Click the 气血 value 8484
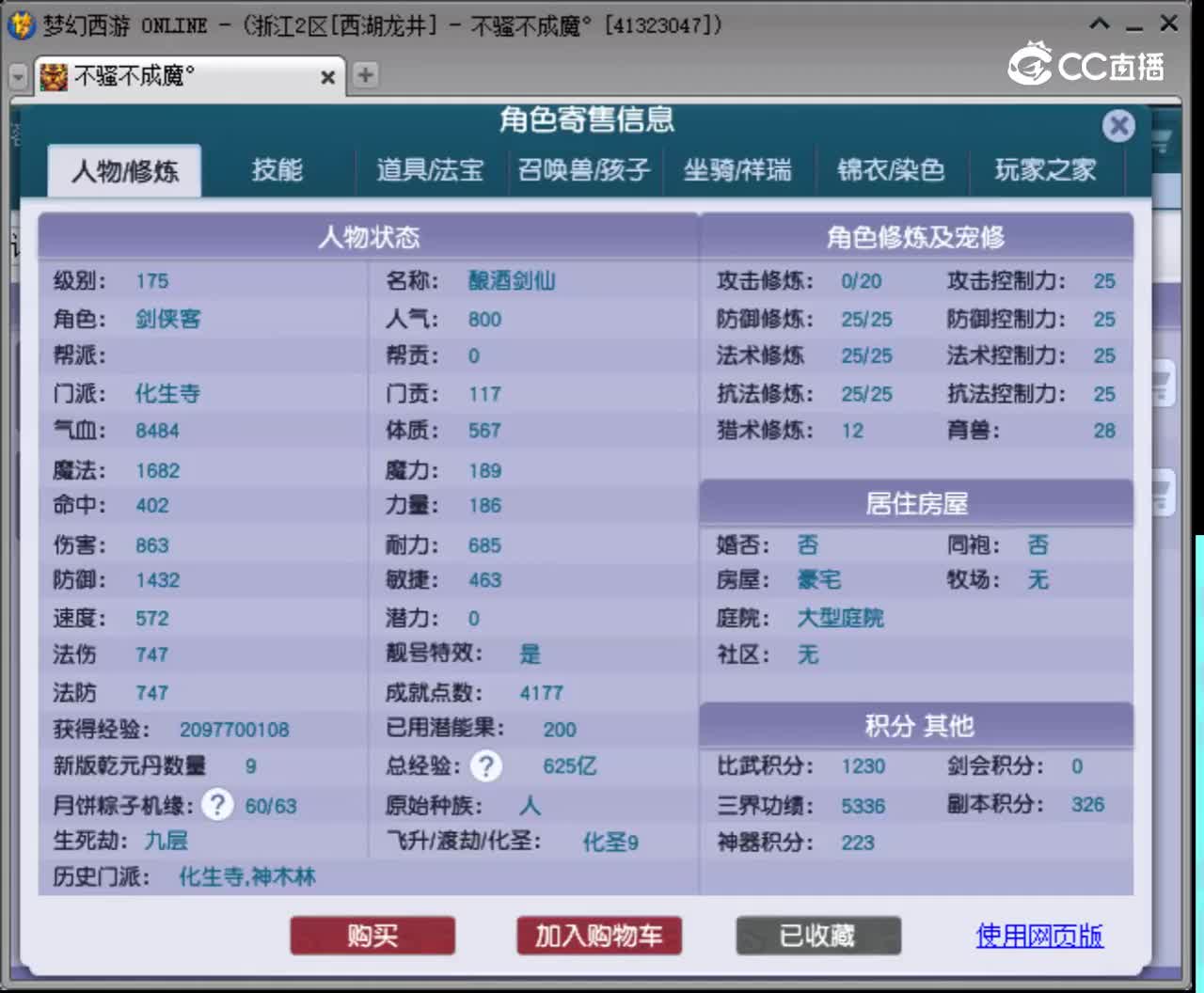 pyautogui.click(x=157, y=431)
